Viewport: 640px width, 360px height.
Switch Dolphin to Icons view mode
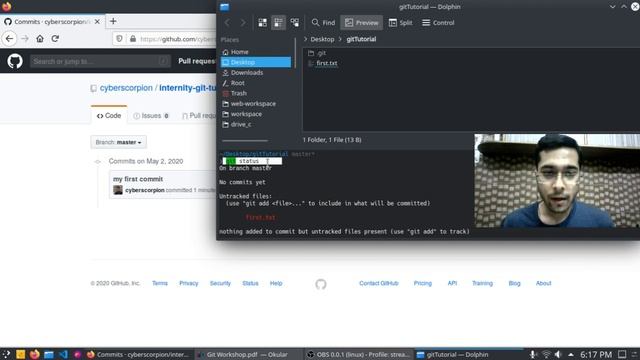point(262,23)
